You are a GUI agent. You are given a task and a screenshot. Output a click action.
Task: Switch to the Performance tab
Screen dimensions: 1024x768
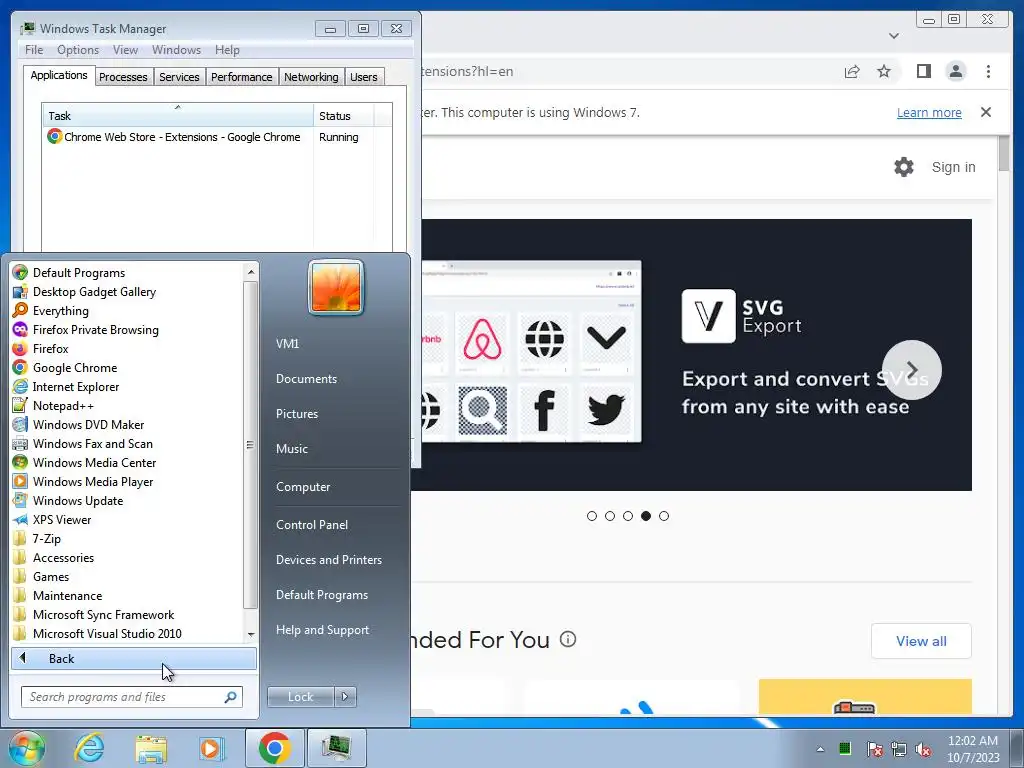[241, 76]
